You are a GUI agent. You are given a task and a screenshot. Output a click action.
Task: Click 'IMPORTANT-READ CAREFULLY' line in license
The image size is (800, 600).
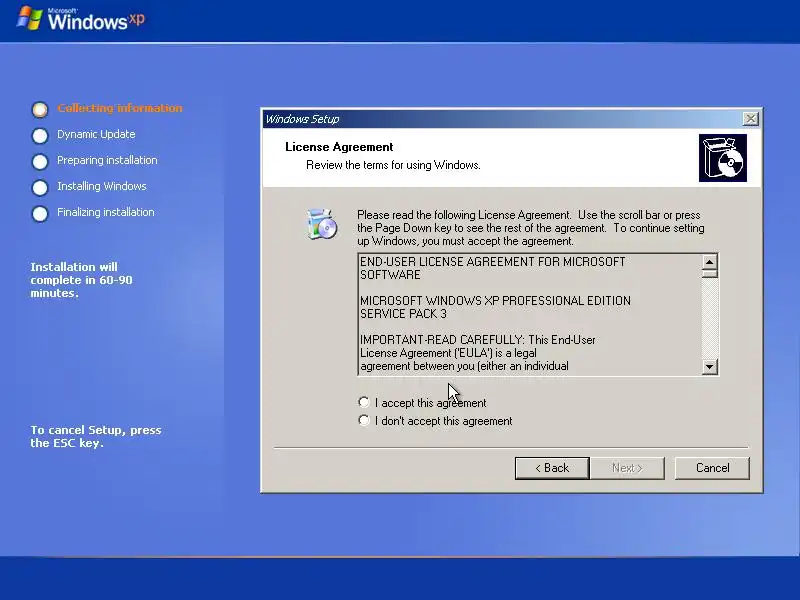[478, 340]
